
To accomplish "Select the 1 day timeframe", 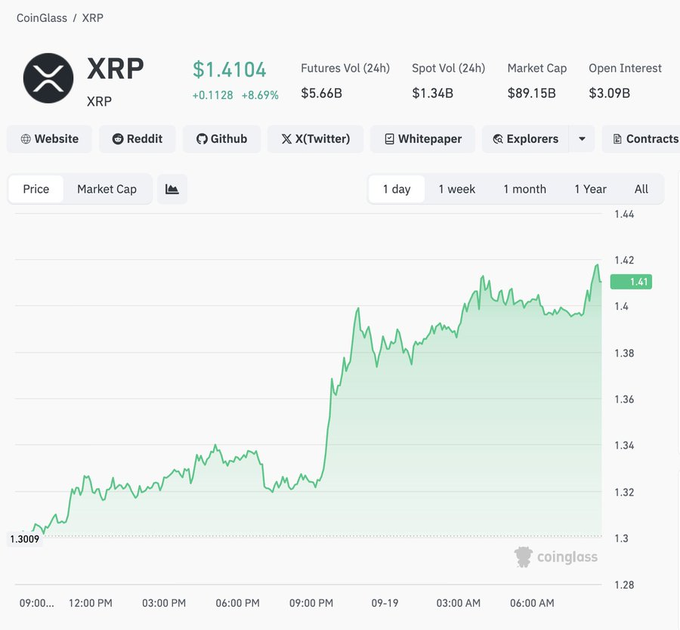I will pos(396,189).
